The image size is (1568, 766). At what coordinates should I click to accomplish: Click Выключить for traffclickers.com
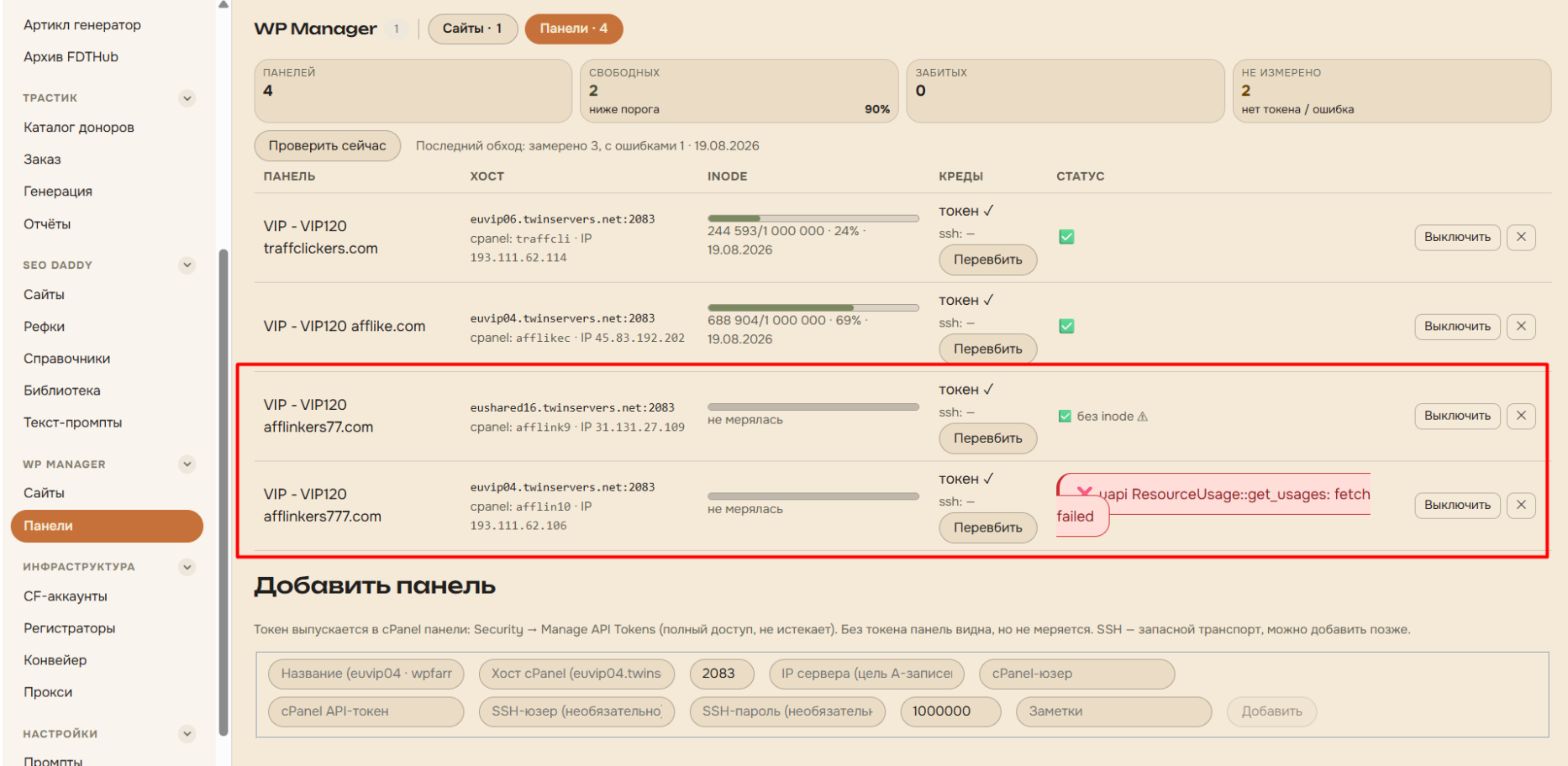click(x=1457, y=237)
